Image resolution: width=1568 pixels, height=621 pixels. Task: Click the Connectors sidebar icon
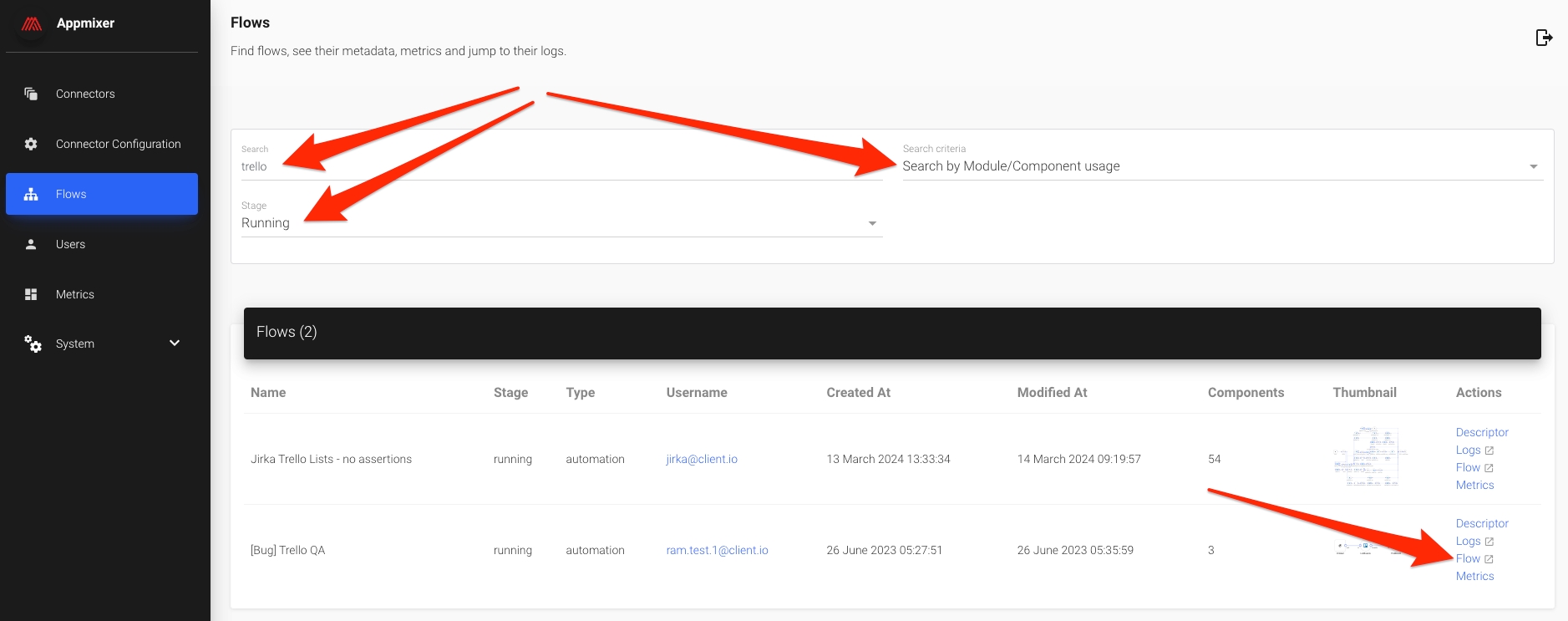pyautogui.click(x=31, y=94)
